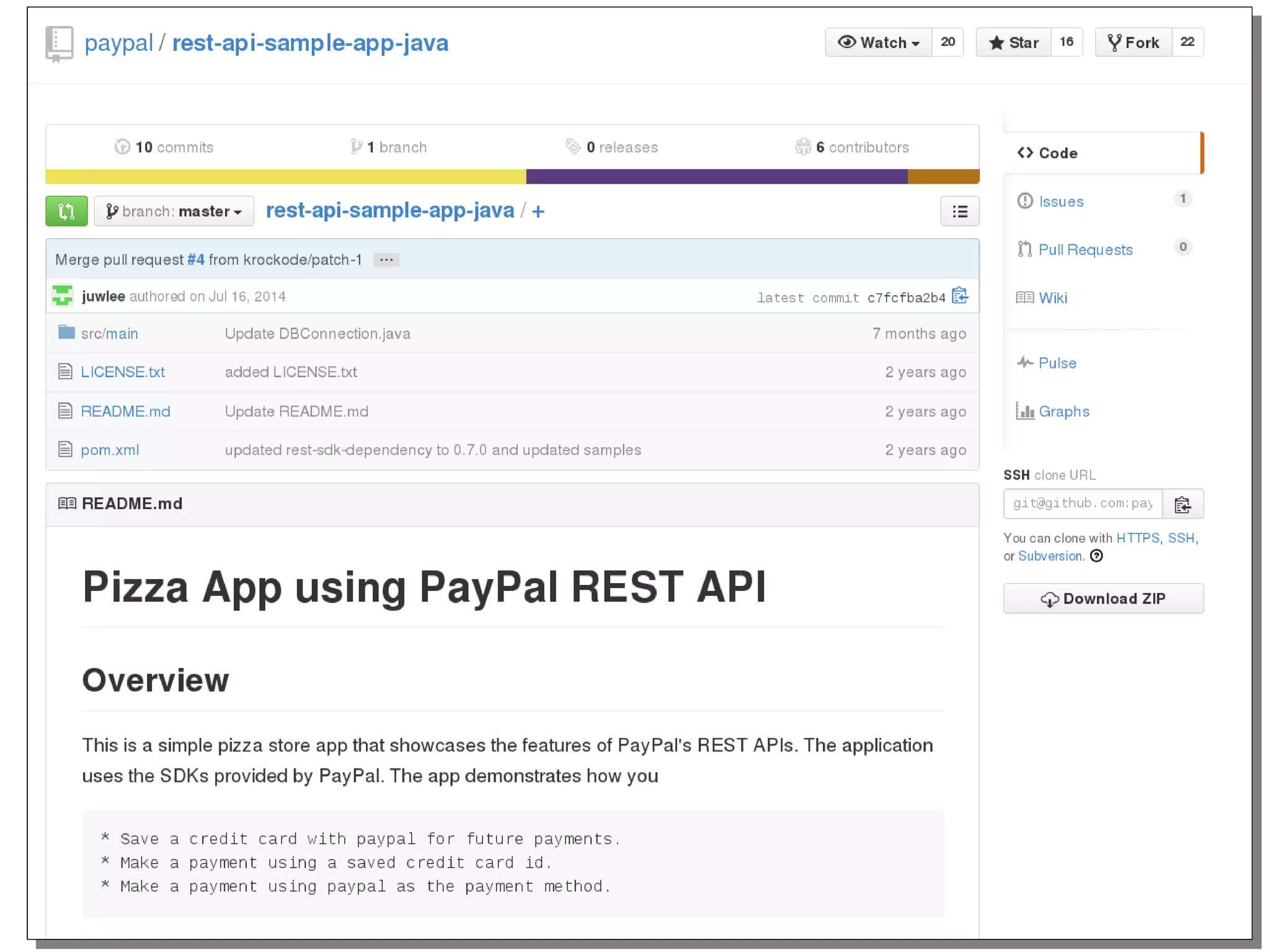This screenshot has height=952, width=1270.
Task: Click the src/main folder icon
Action: click(x=66, y=333)
